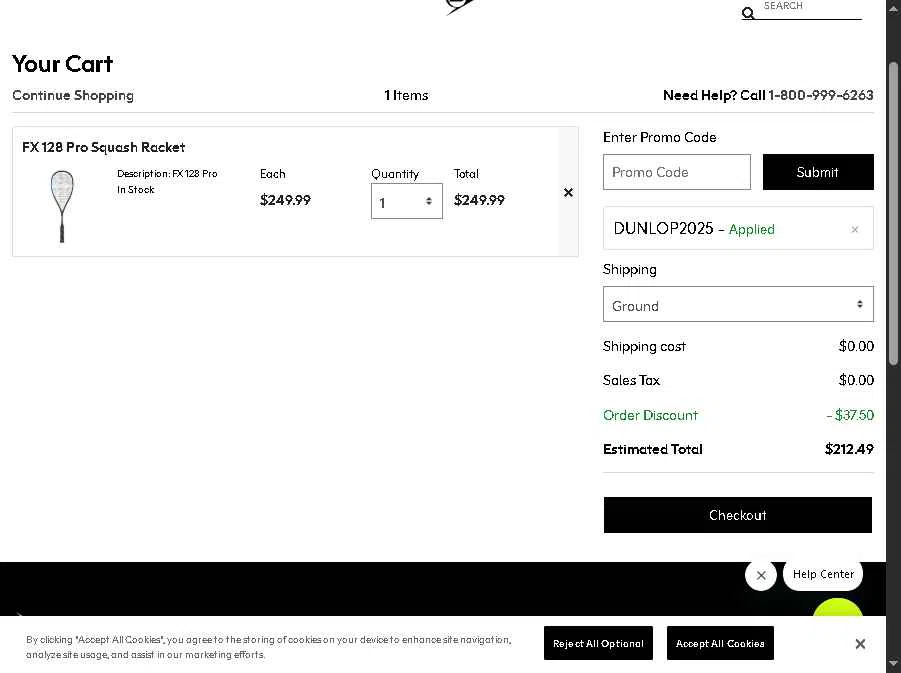
Task: Open the Continue Shopping link
Action: (x=73, y=95)
